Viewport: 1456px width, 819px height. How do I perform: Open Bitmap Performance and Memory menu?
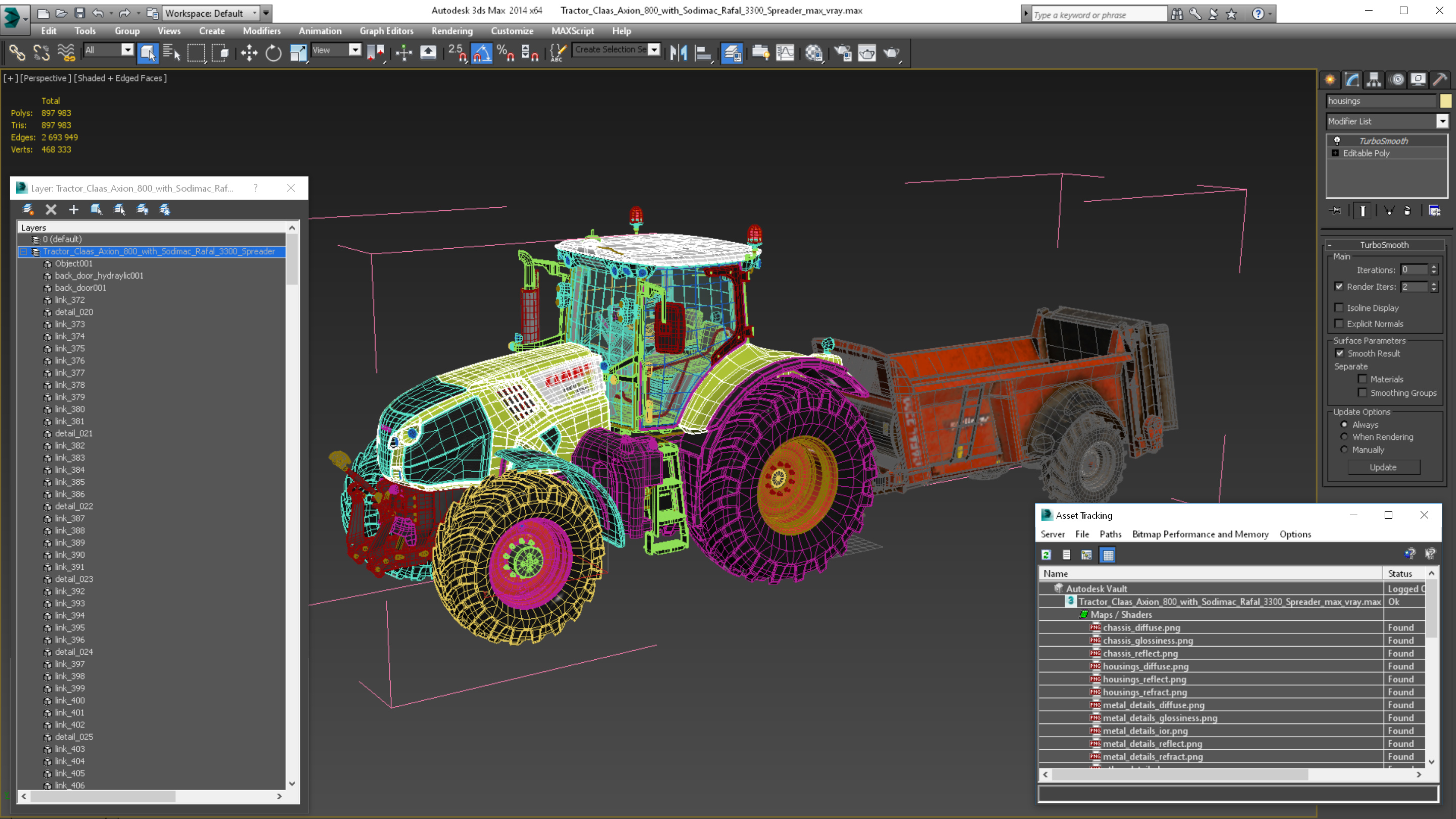1200,534
